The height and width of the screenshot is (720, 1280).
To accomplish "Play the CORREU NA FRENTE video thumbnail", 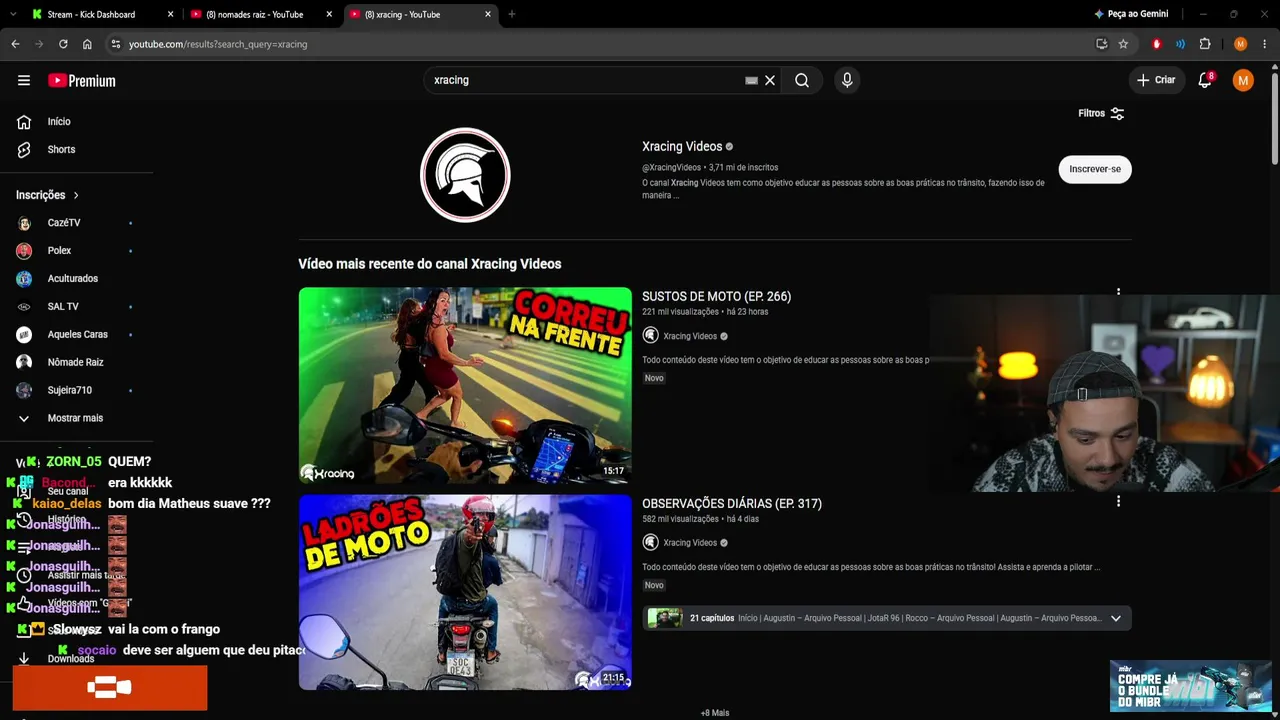I will (465, 386).
